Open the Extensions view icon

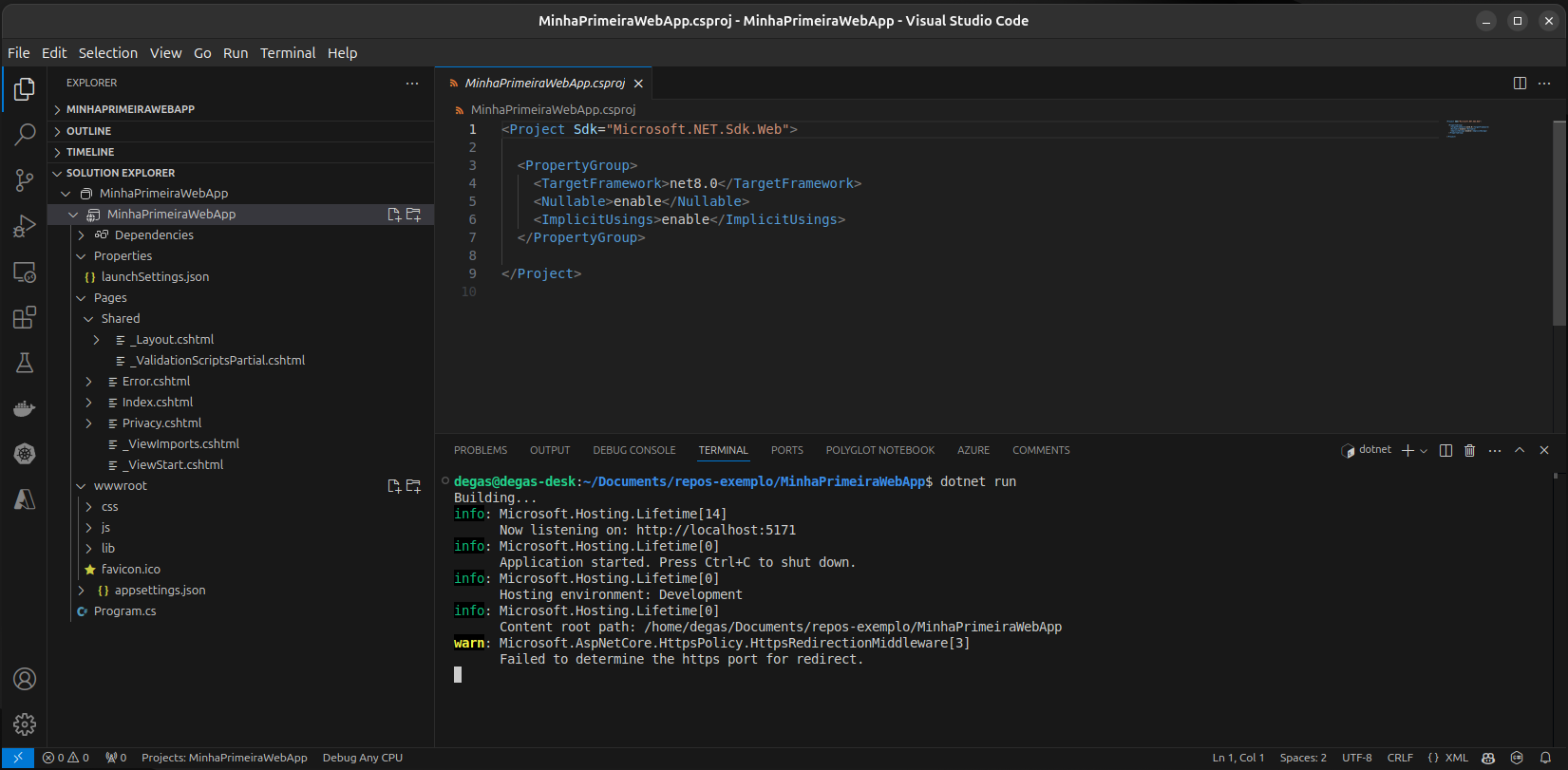(x=25, y=317)
